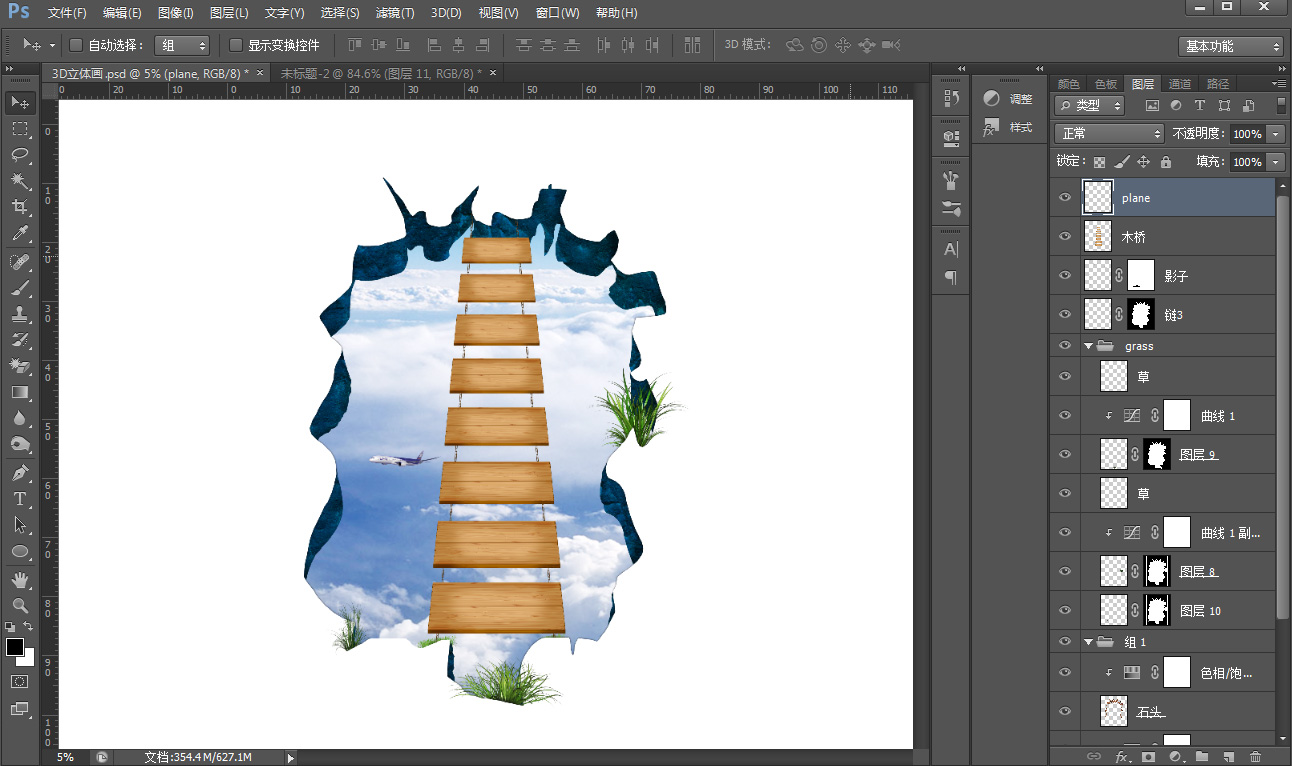Select the Move tool
Image resolution: width=1292 pixels, height=766 pixels.
20,102
